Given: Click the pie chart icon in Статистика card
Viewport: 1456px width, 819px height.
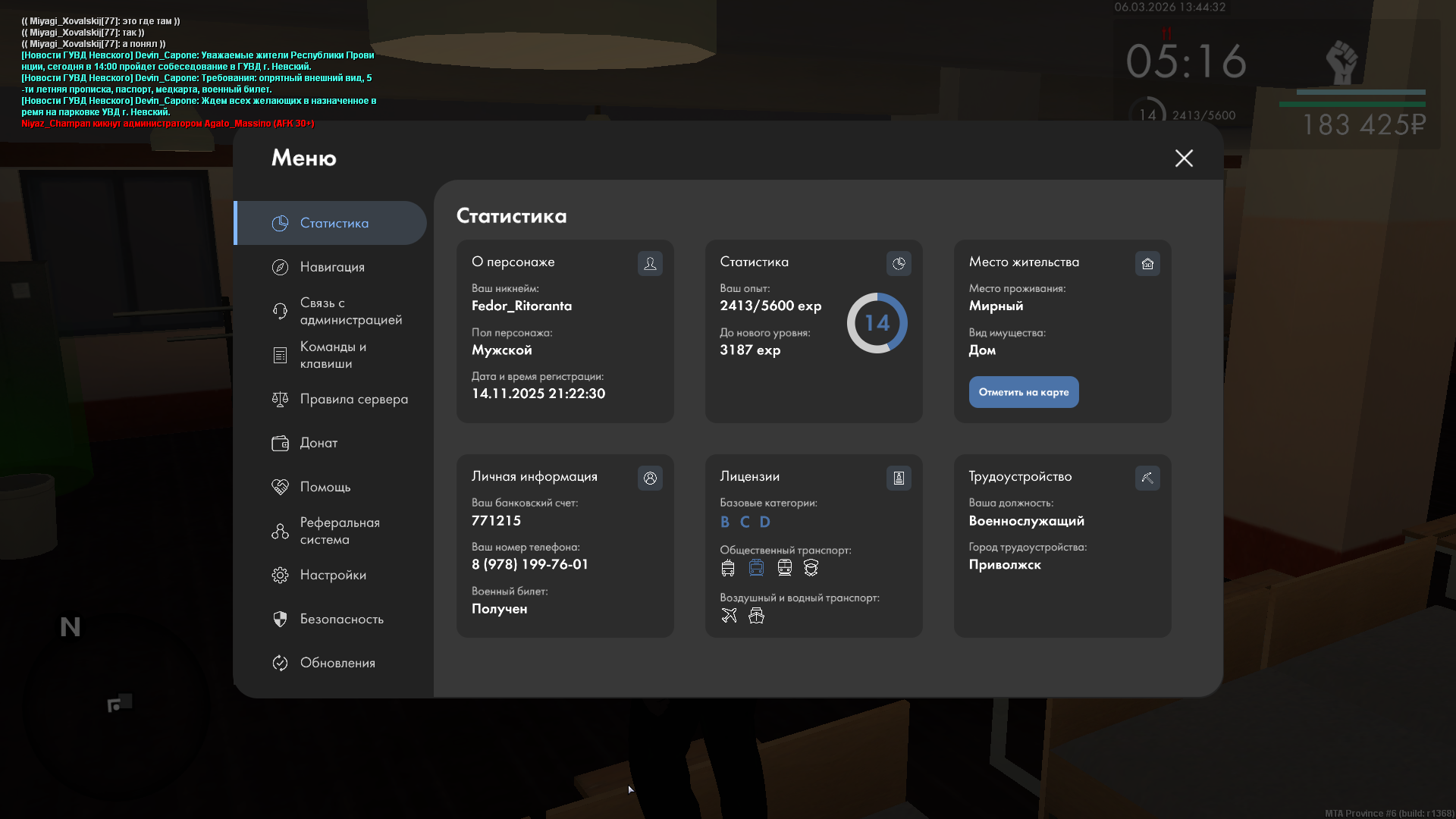Looking at the screenshot, I should coord(899,263).
